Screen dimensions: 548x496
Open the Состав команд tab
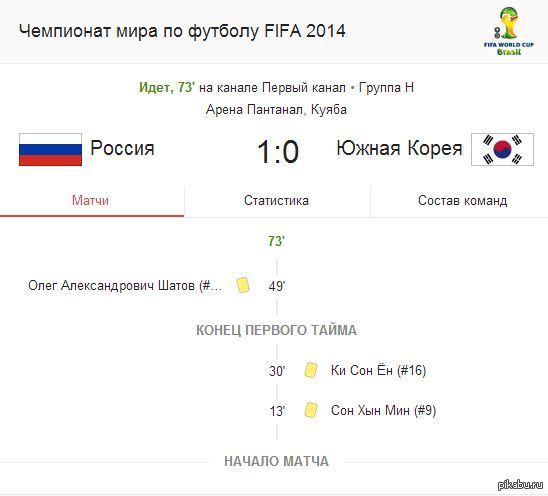[x=462, y=201]
